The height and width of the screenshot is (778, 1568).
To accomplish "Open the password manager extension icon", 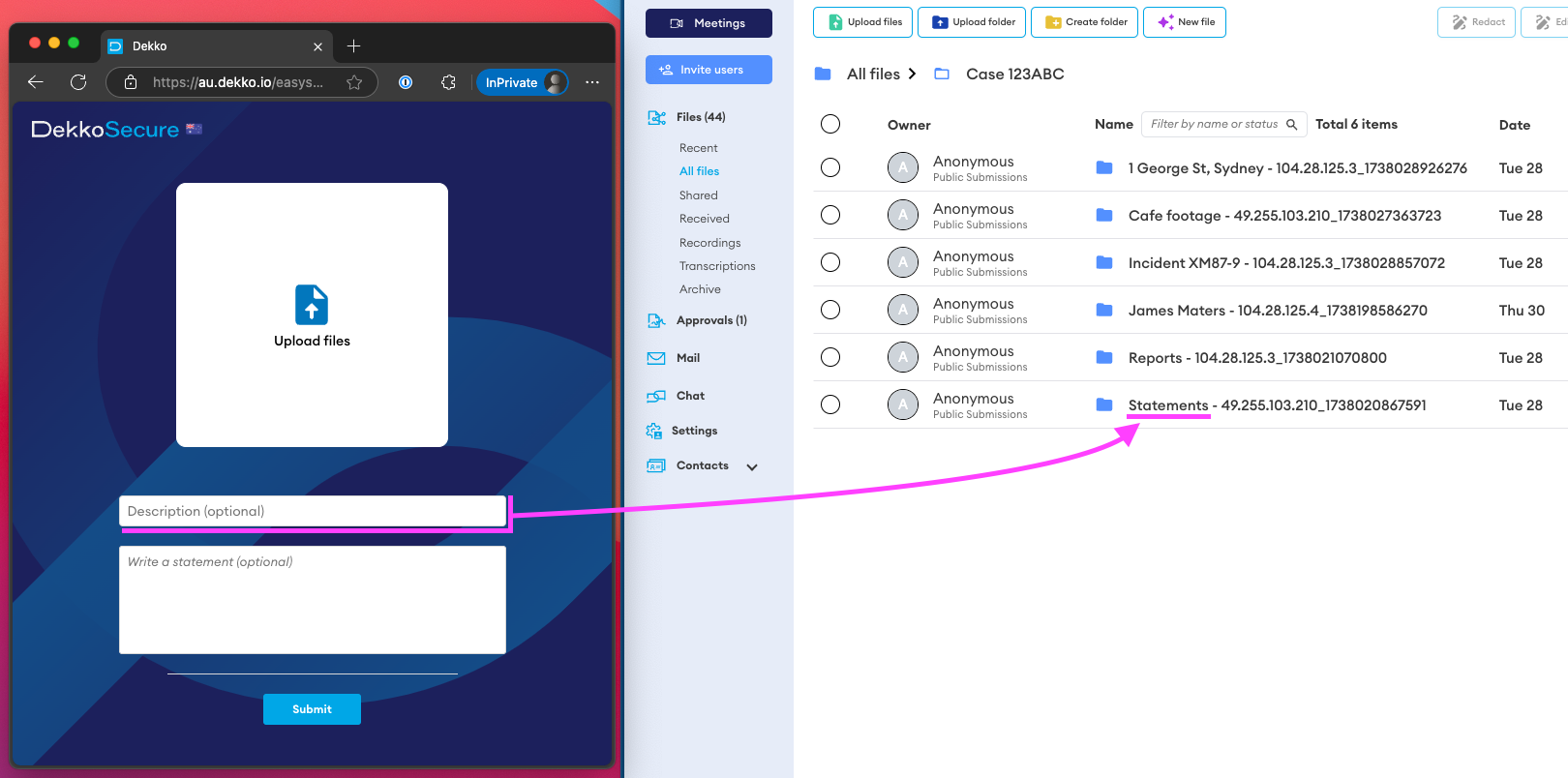I will (x=406, y=82).
